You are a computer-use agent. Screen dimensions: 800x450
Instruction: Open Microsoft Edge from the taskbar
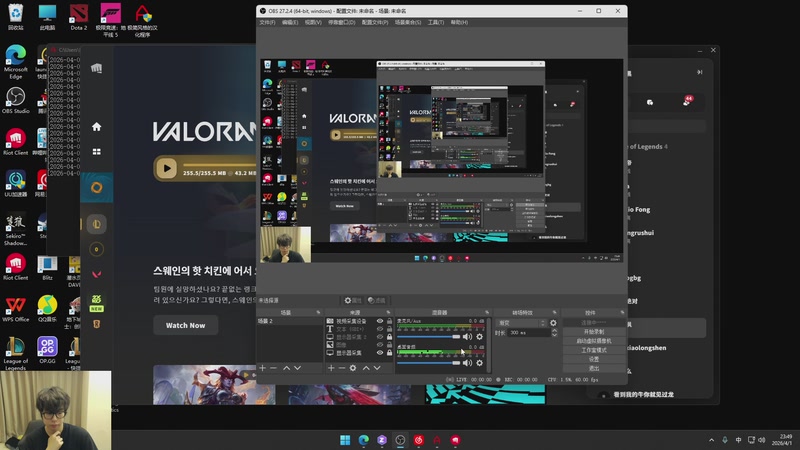pyautogui.click(x=364, y=440)
